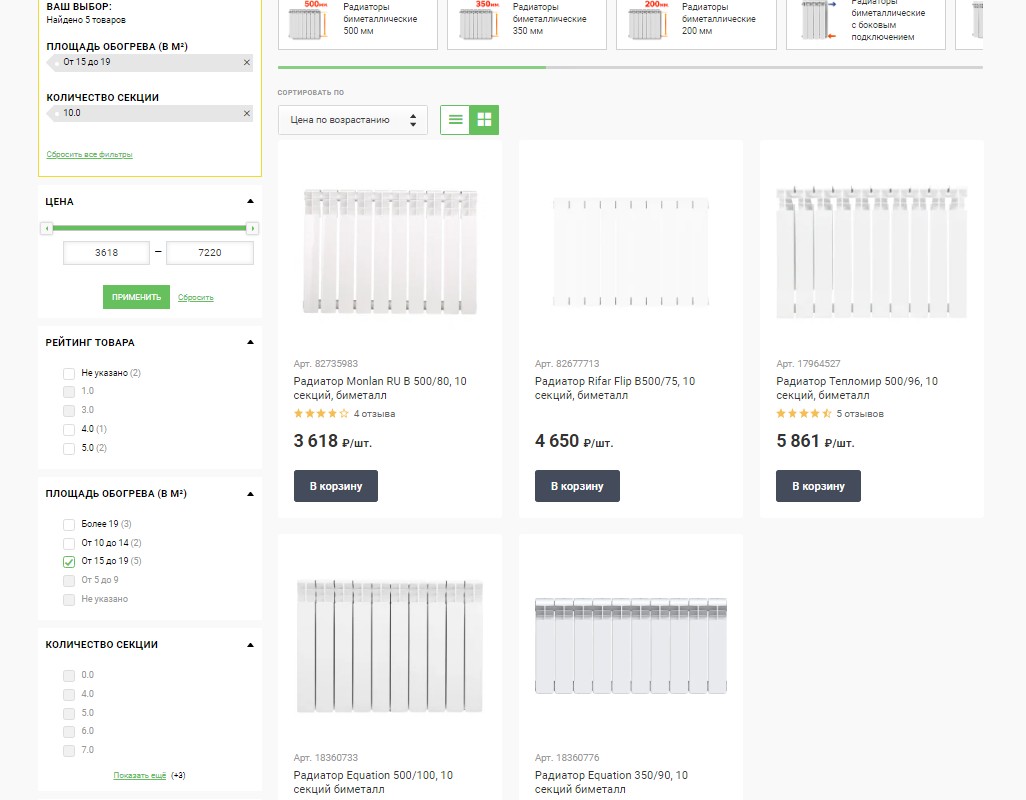Select the grid view layout icon
The image size is (1026, 800).
[x=484, y=120]
